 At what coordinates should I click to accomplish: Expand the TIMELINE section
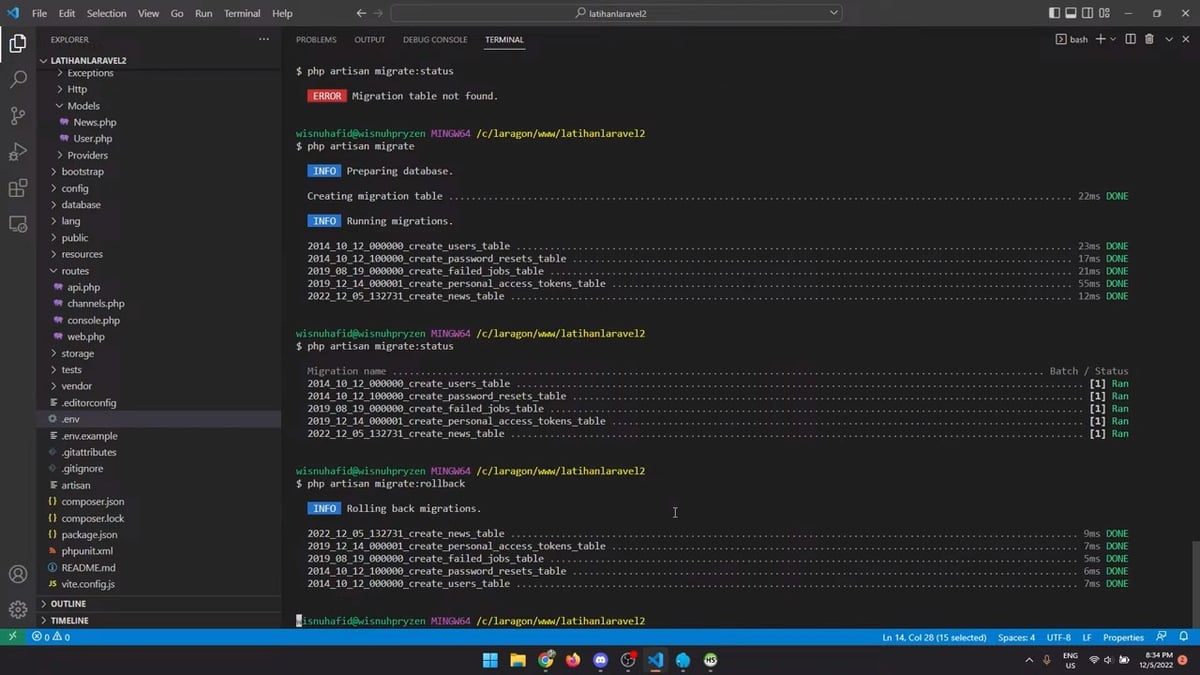(x=44, y=620)
